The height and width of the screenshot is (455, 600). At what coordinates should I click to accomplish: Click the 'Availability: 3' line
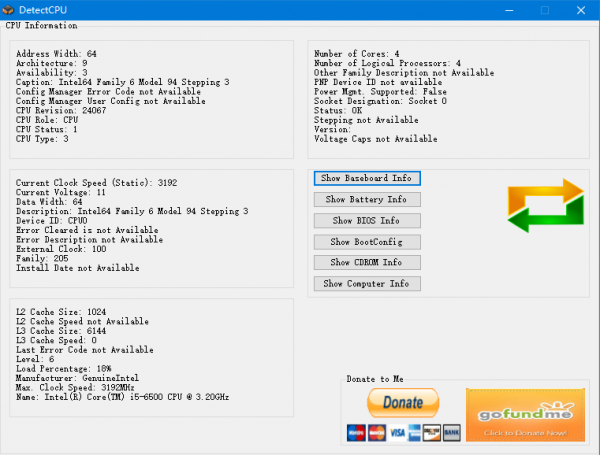pyautogui.click(x=52, y=73)
